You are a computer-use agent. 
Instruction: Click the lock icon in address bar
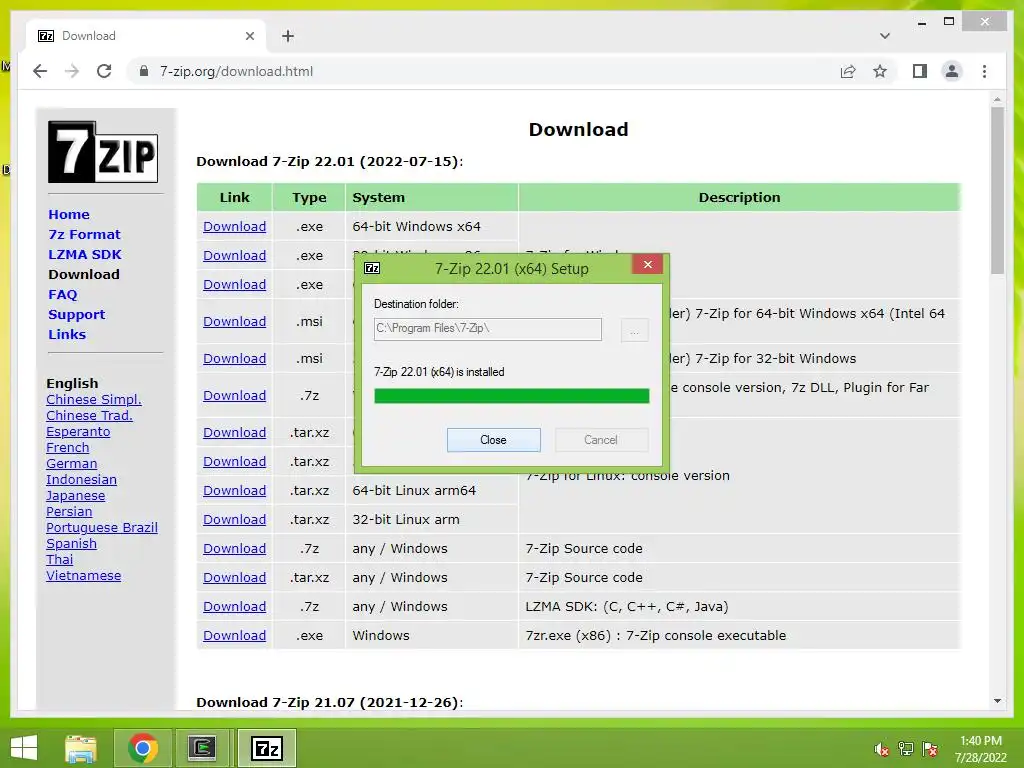(144, 71)
